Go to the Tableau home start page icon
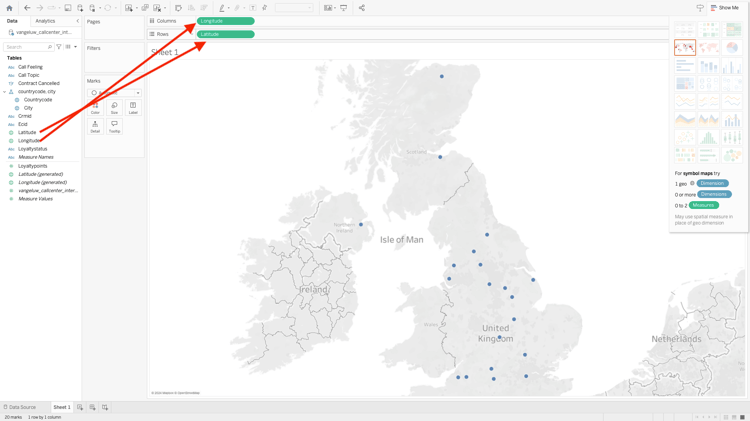The height and width of the screenshot is (421, 750). click(9, 8)
